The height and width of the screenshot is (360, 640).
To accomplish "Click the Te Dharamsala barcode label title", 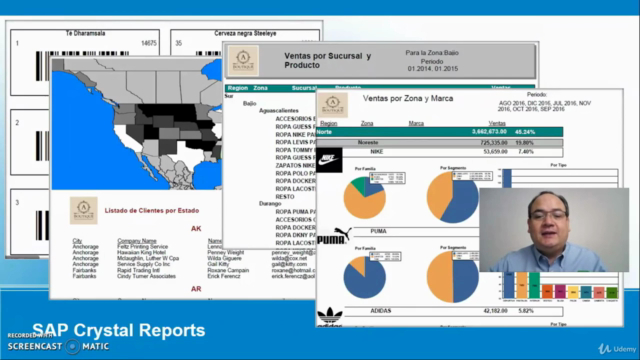I will (85, 33).
